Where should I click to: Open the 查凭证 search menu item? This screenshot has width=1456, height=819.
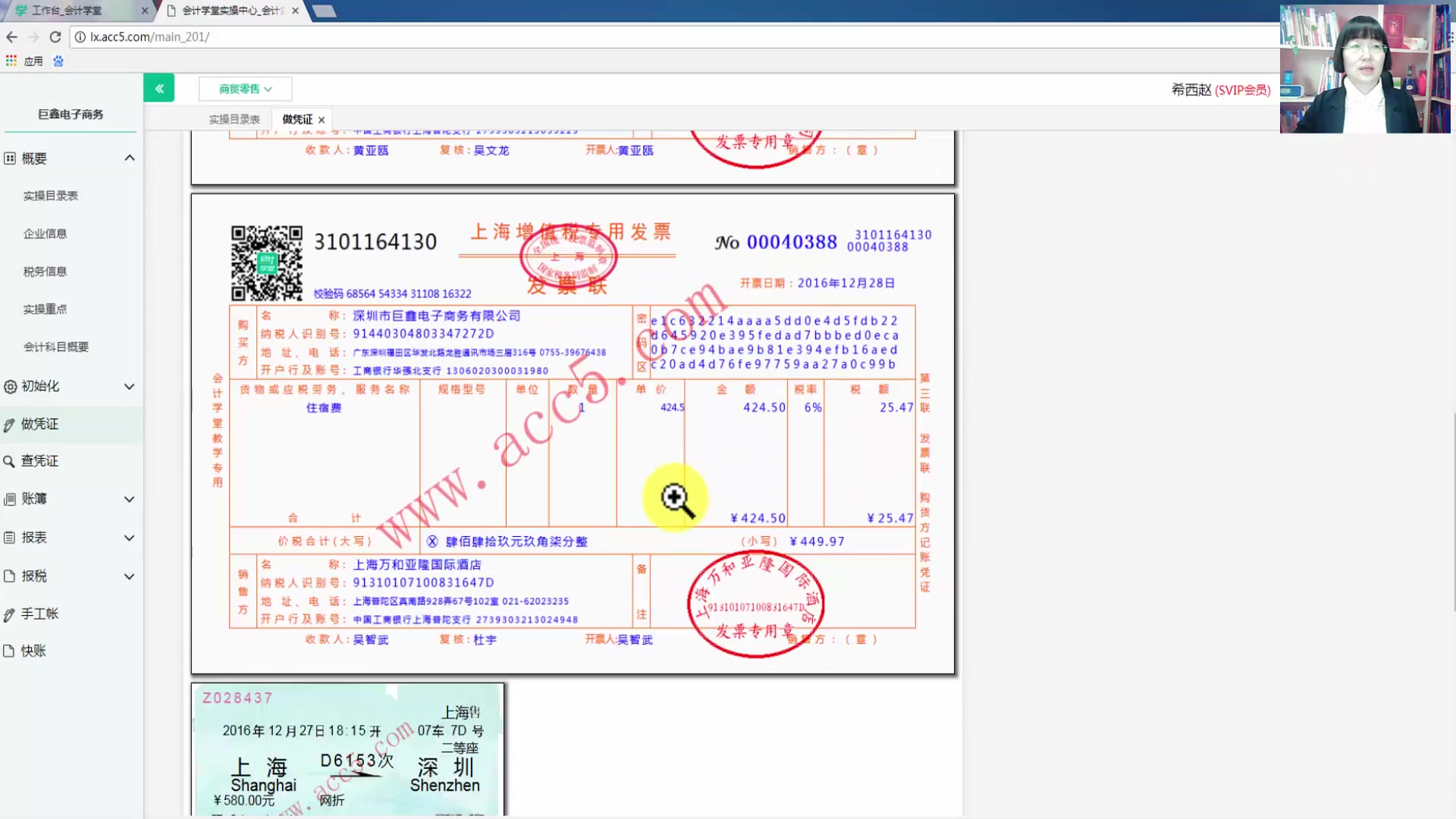39,461
